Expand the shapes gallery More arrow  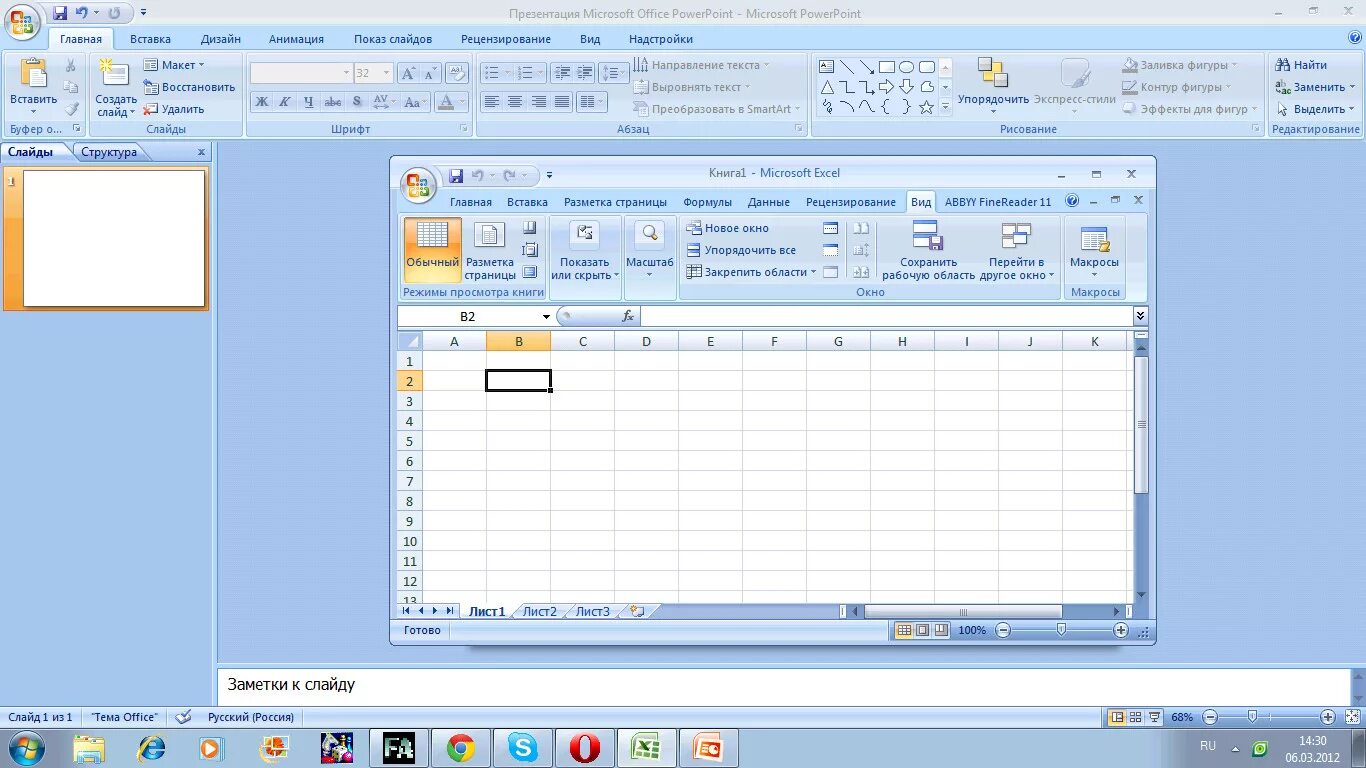pyautogui.click(x=946, y=107)
